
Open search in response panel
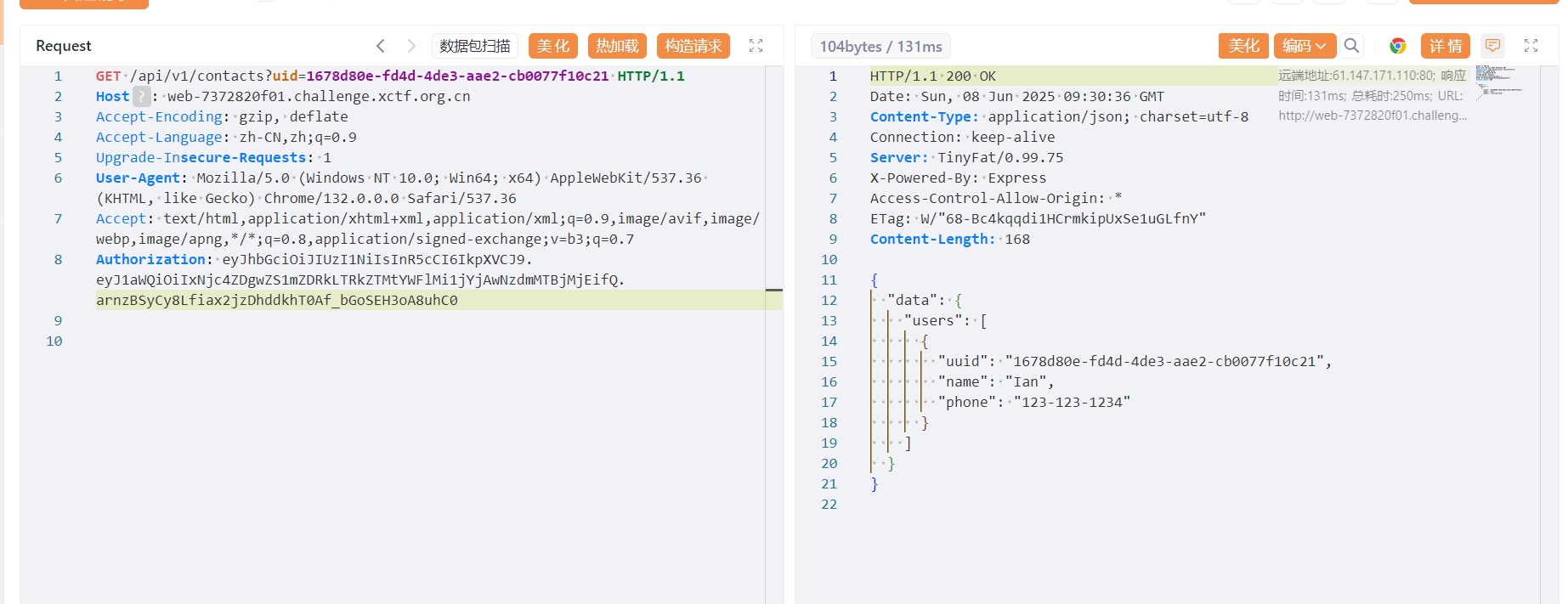(1351, 46)
